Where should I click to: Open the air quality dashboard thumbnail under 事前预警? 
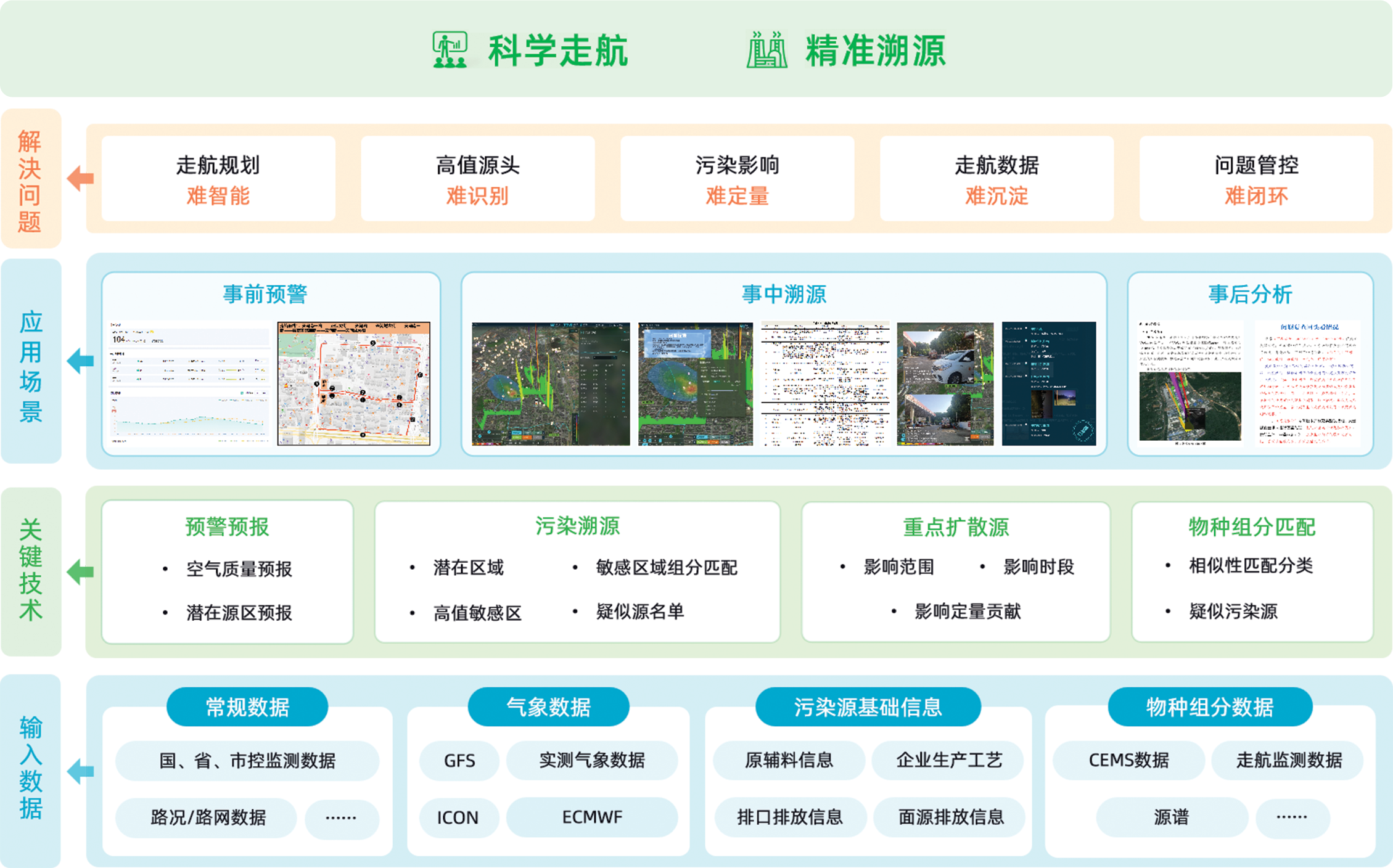point(189,383)
